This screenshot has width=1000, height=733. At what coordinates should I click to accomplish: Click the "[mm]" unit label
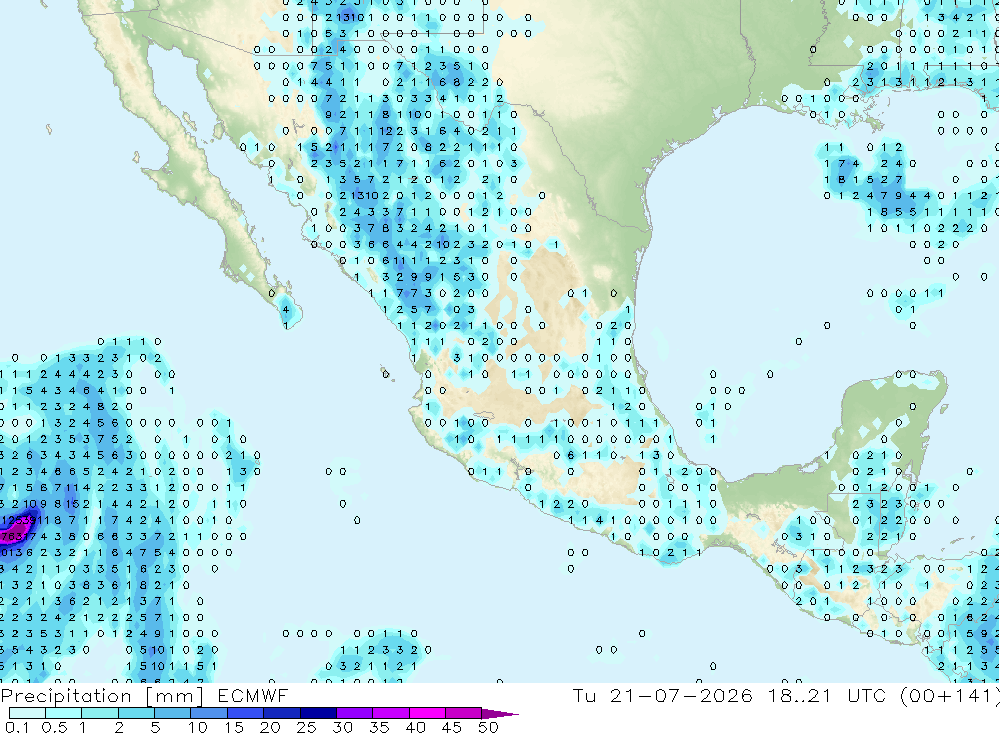(175, 696)
